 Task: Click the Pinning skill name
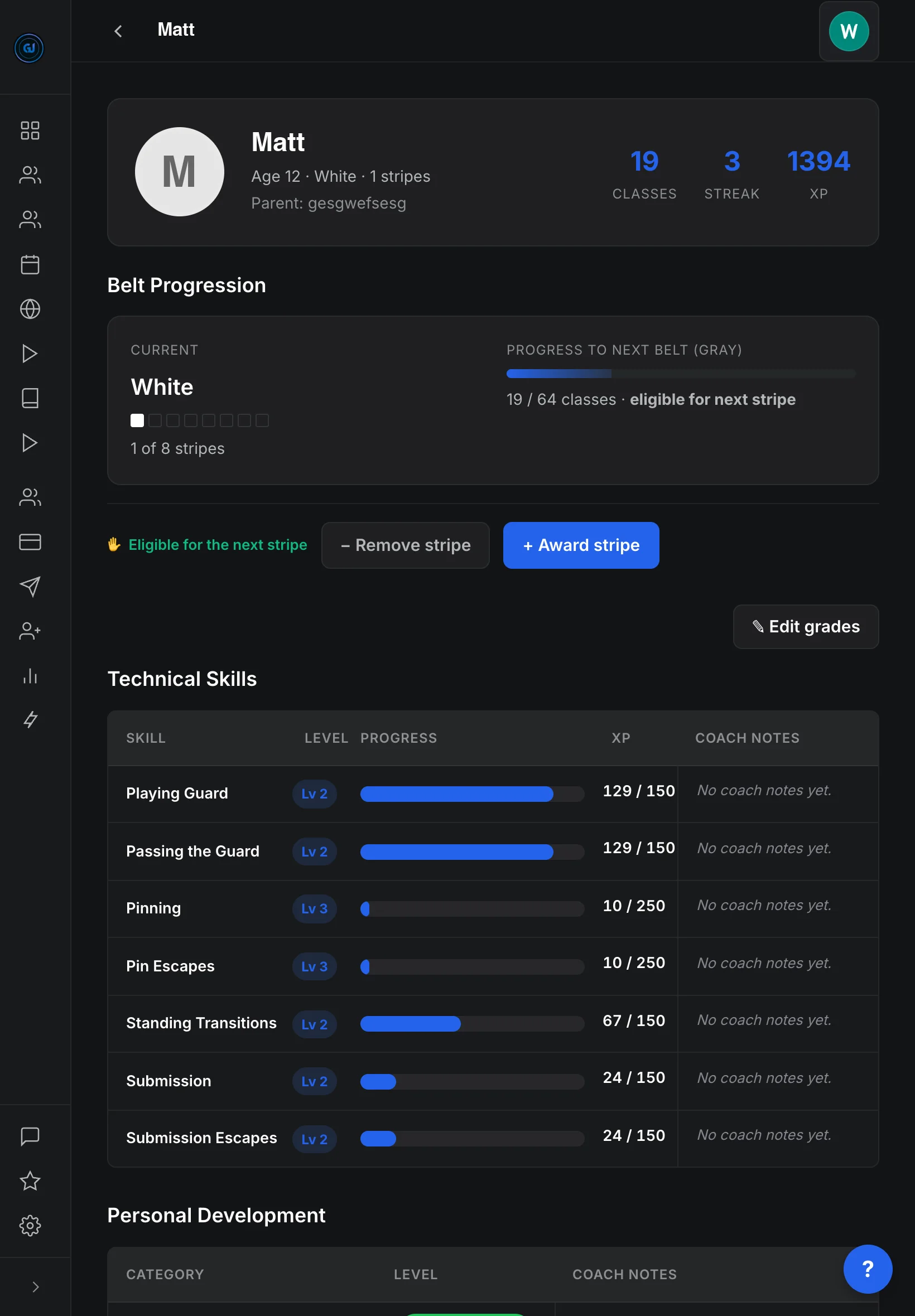point(153,908)
